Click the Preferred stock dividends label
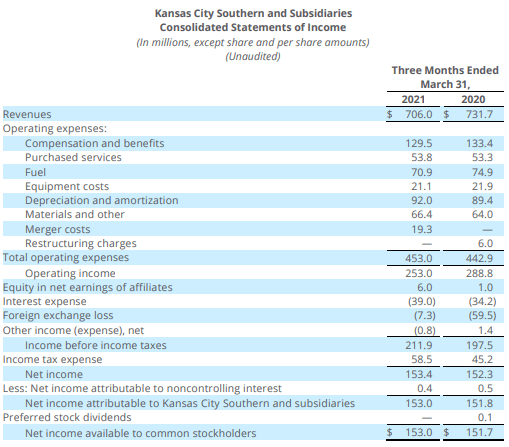 [67, 417]
